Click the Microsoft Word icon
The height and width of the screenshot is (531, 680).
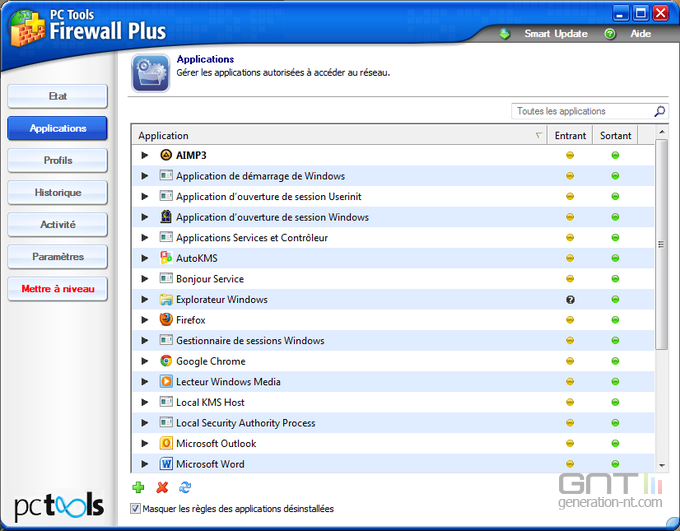pos(166,464)
